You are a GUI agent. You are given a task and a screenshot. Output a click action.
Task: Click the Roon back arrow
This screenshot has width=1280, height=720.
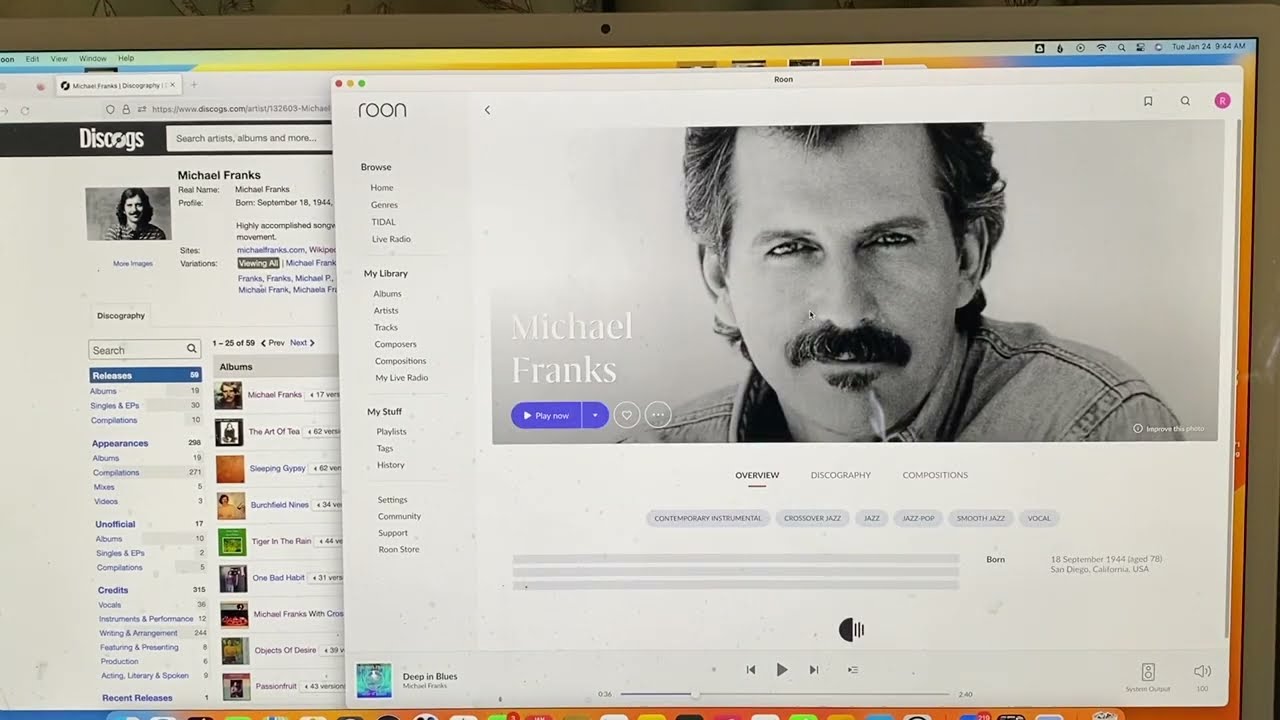[487, 110]
